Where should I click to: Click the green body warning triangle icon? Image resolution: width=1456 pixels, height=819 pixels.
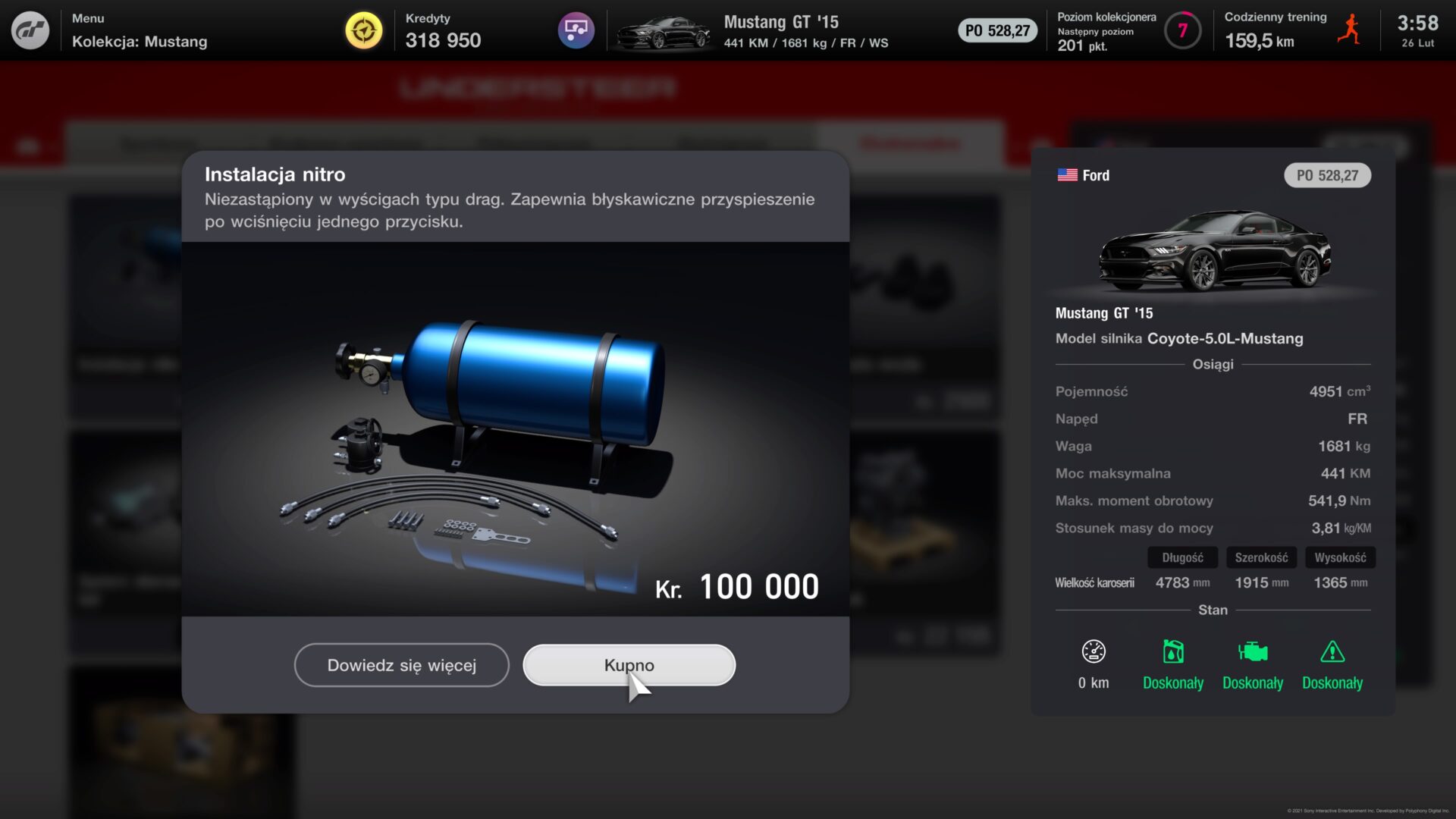point(1332,651)
